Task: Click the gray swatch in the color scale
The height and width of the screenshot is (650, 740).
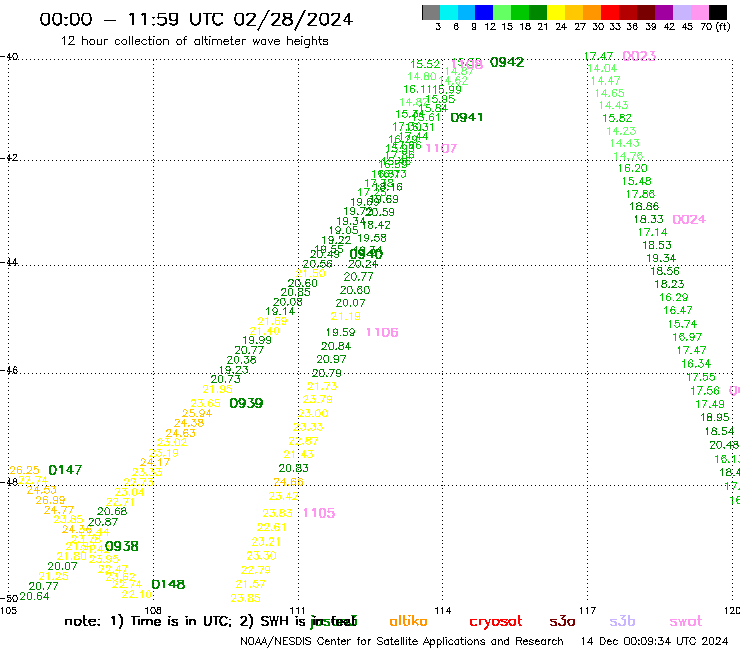Action: (431, 12)
